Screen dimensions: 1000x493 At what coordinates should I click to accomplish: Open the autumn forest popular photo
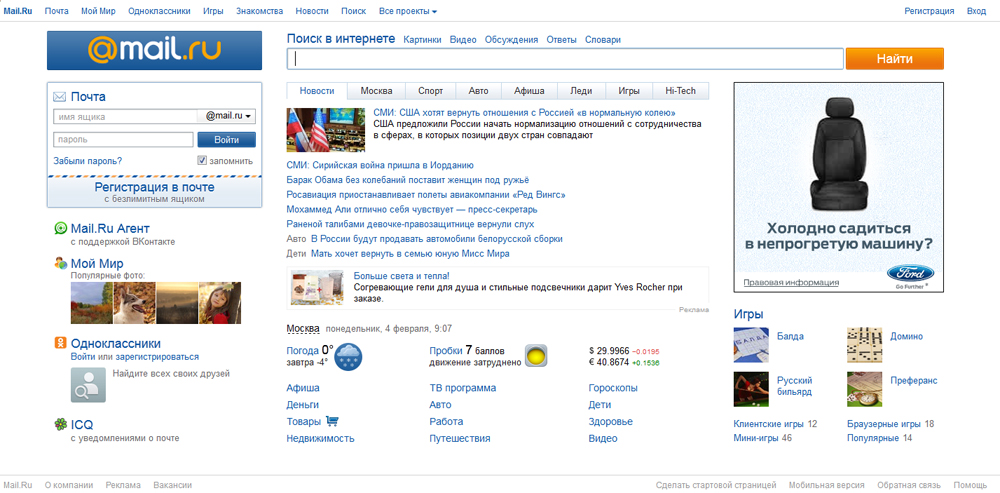[x=91, y=303]
